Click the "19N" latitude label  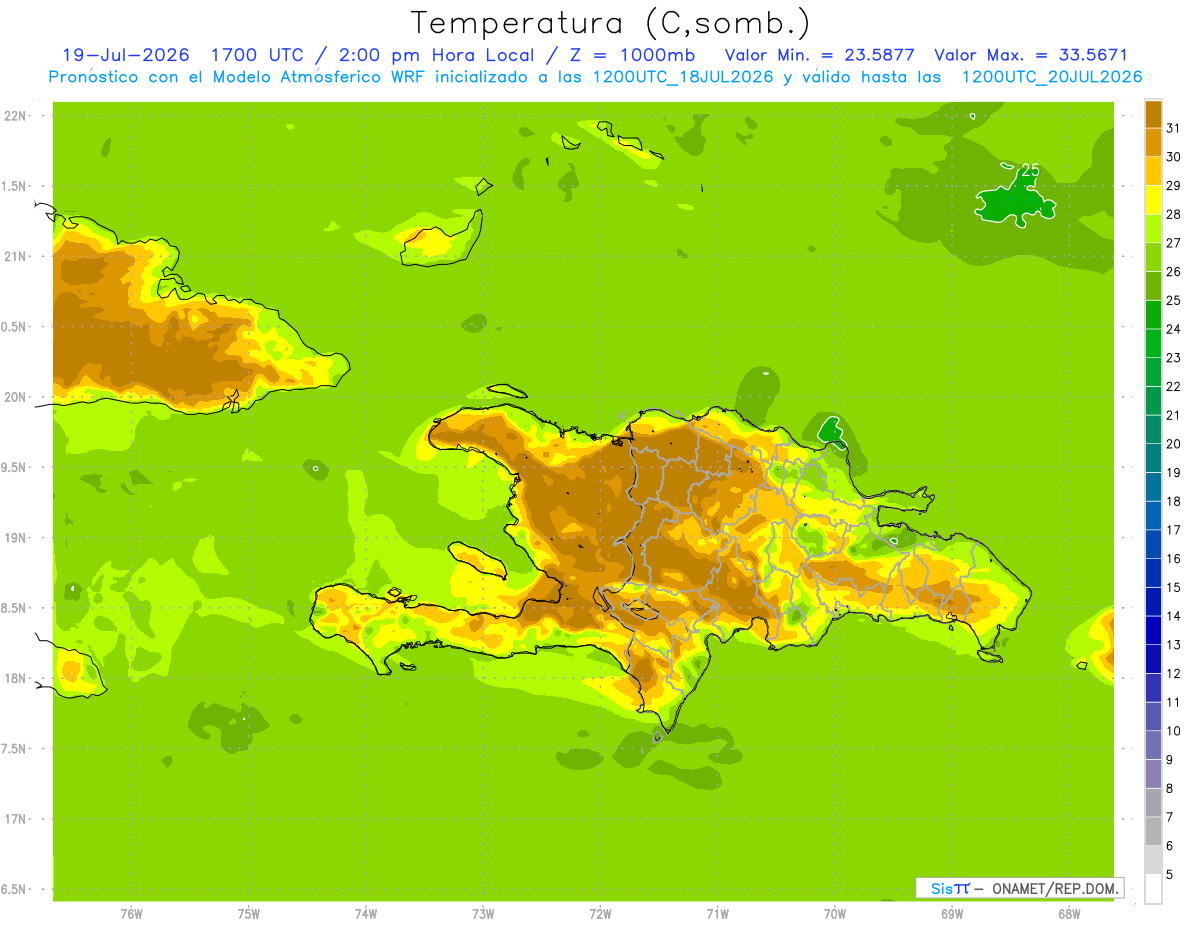pos(16,538)
